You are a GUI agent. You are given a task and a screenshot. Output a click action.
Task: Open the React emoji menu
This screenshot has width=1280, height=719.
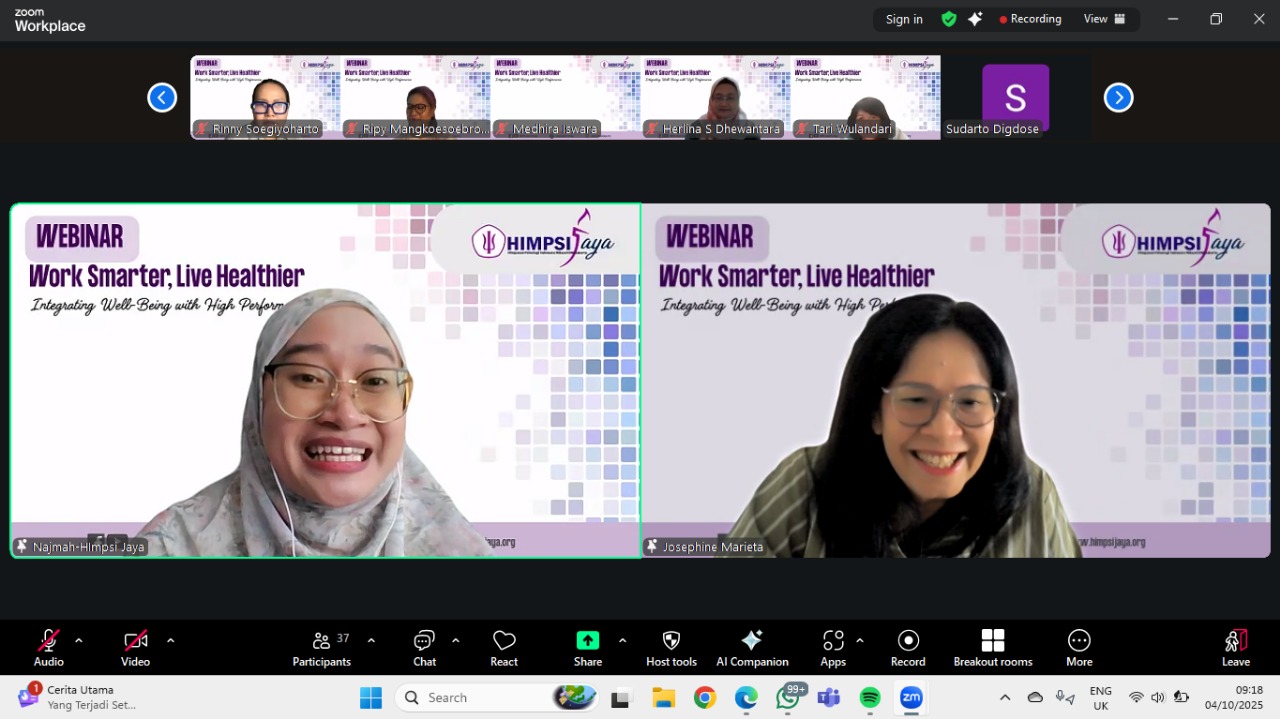[504, 647]
